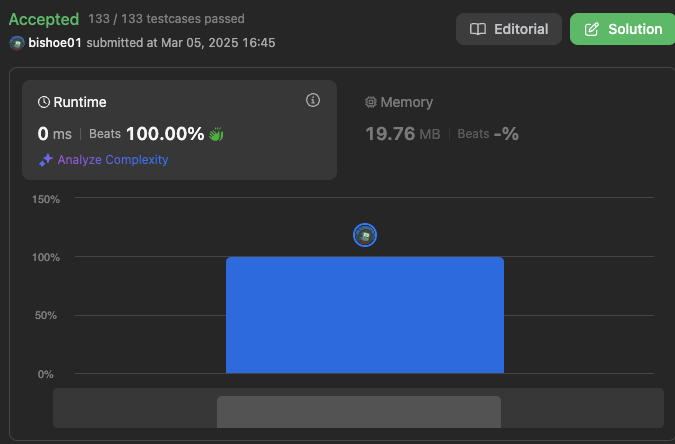Open the Editorial button
The image size is (675, 444).
508,29
